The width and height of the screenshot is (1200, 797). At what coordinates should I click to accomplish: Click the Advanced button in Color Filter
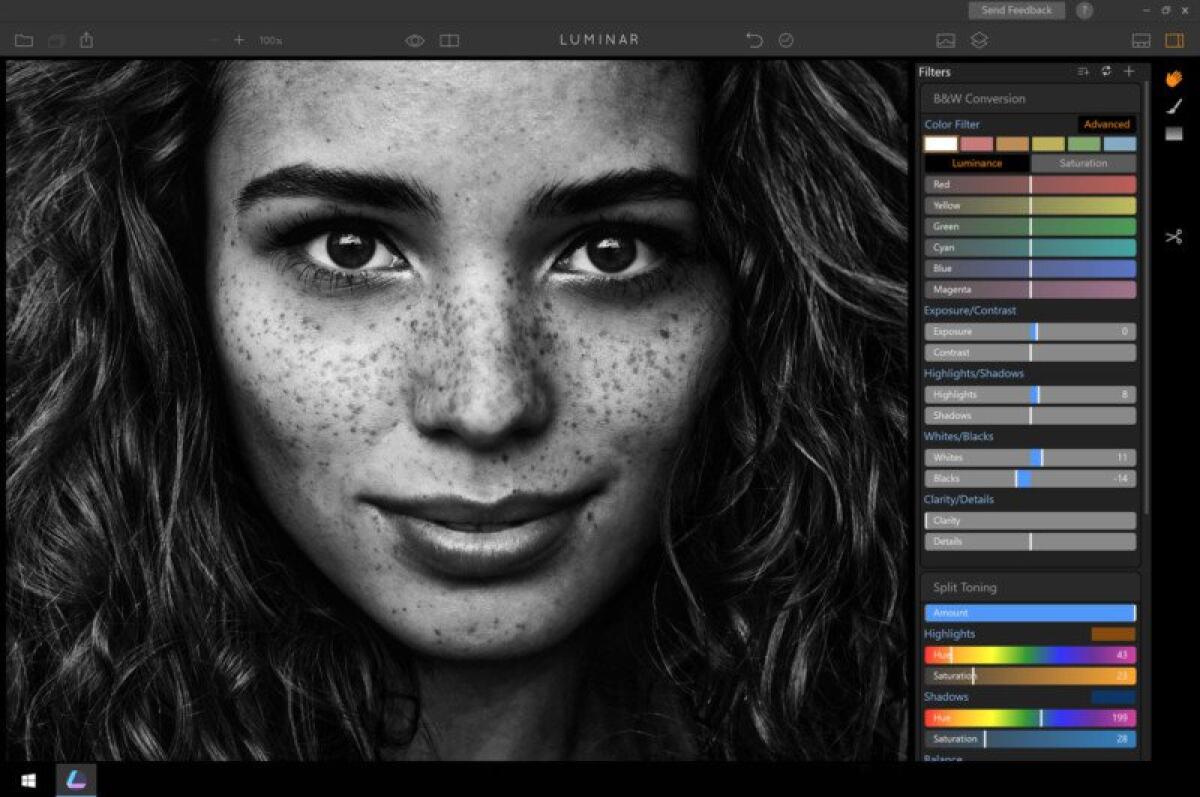pos(1108,124)
